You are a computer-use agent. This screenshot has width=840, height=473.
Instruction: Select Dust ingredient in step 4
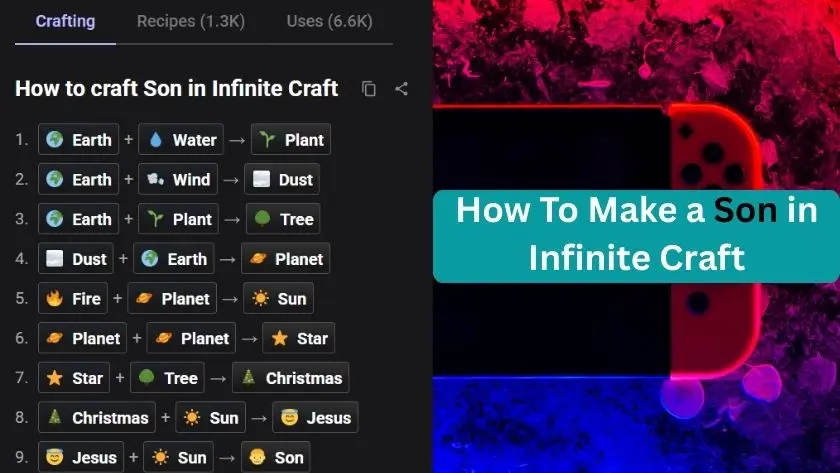76,258
